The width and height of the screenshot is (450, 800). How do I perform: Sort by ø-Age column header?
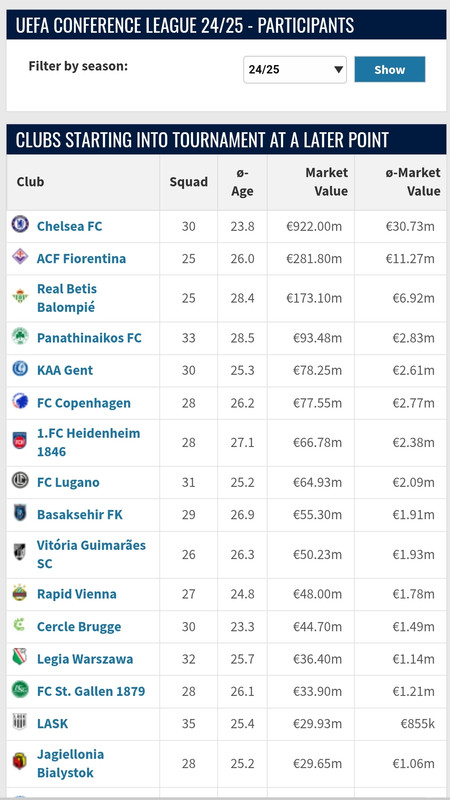point(242,182)
